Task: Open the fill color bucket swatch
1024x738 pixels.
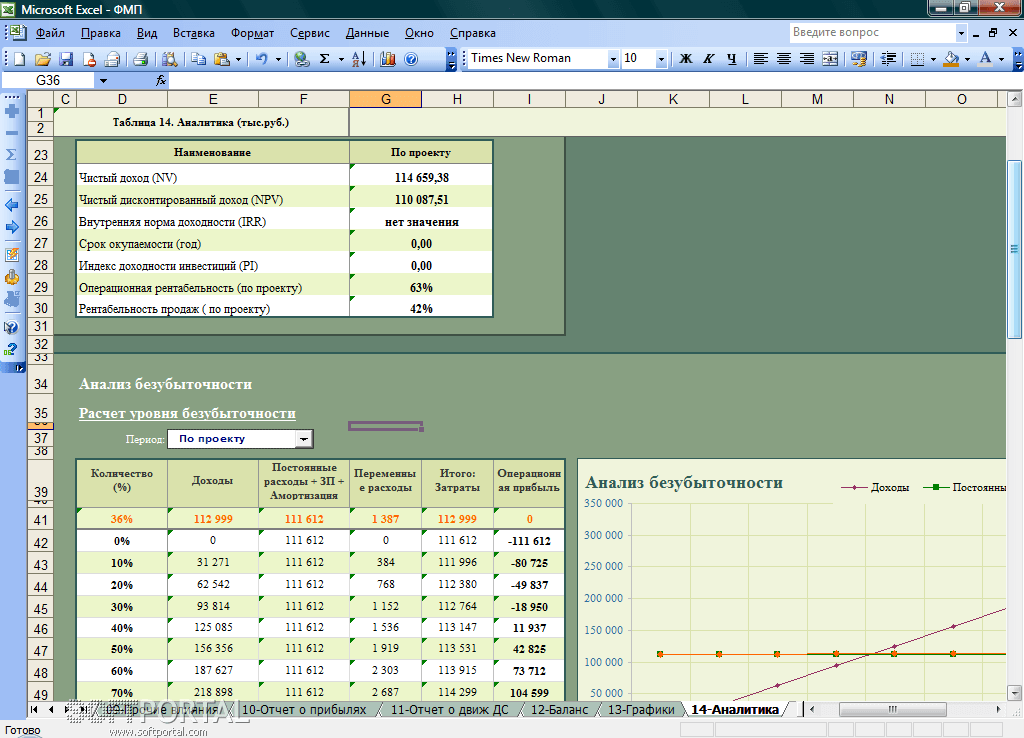Action: (x=951, y=59)
